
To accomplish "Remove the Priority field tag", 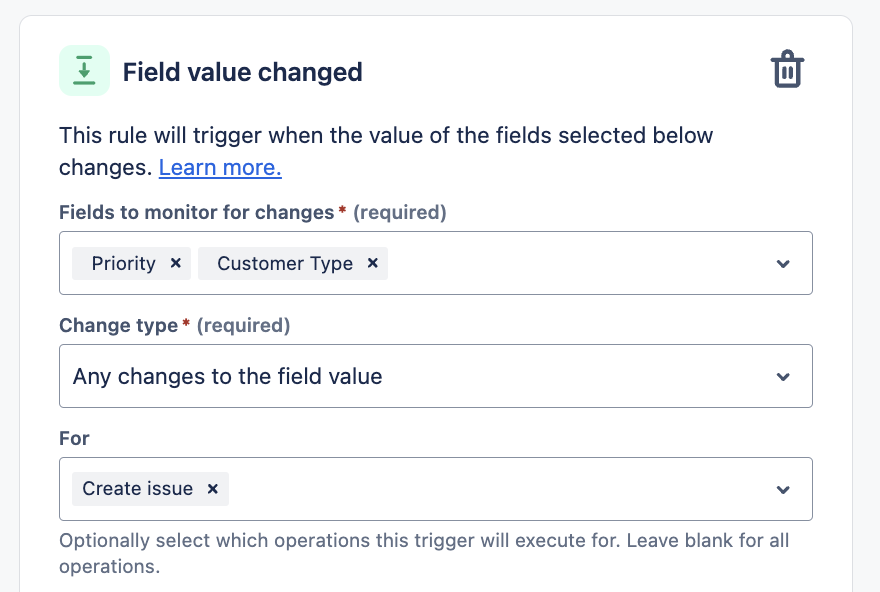I will (x=176, y=263).
